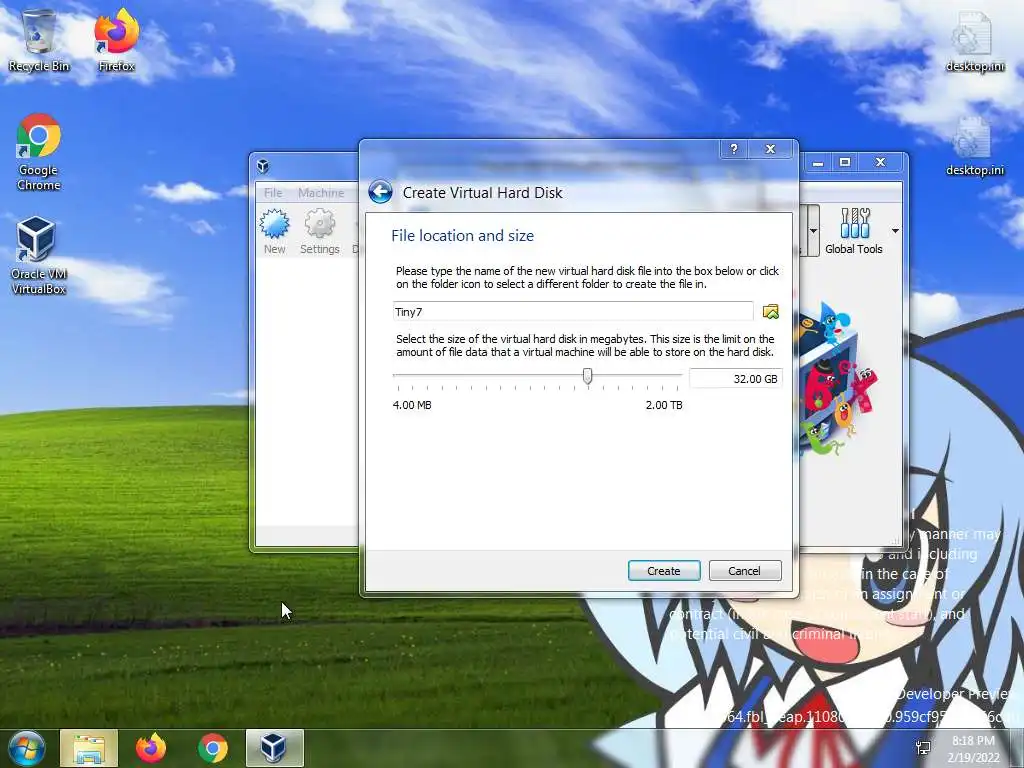Click the Tiny7 file name input field
This screenshot has height=768, width=1024.
(x=573, y=312)
